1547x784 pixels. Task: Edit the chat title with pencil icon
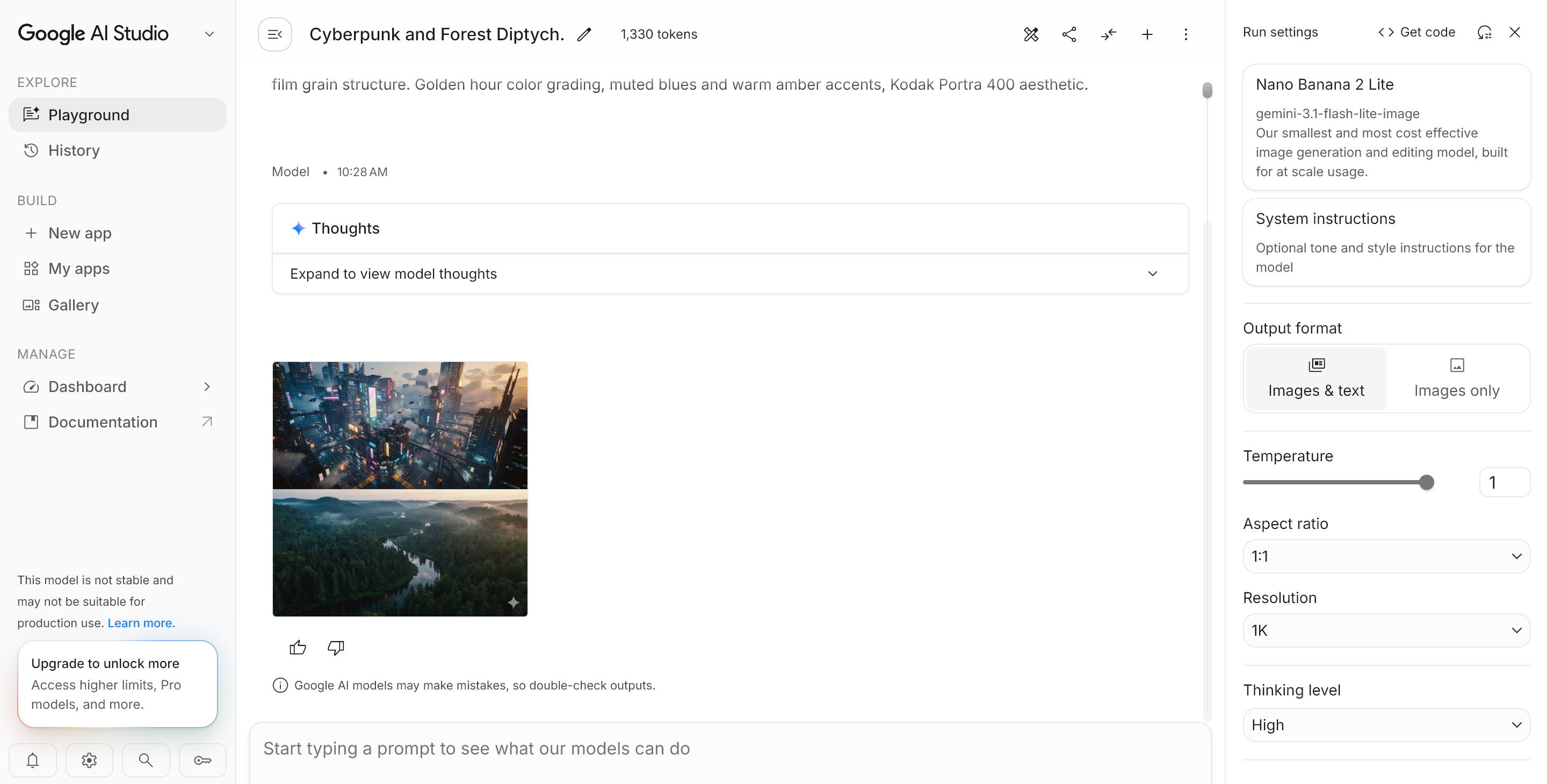tap(584, 34)
